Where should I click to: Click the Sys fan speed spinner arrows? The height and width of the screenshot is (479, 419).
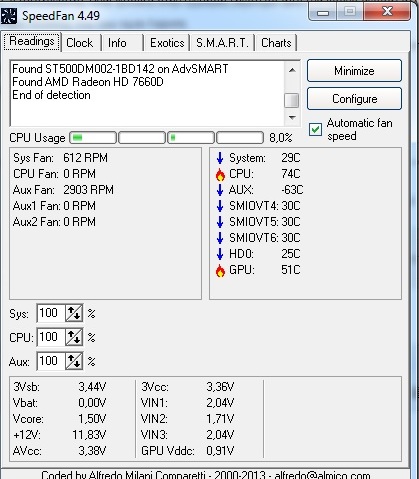(x=74, y=313)
